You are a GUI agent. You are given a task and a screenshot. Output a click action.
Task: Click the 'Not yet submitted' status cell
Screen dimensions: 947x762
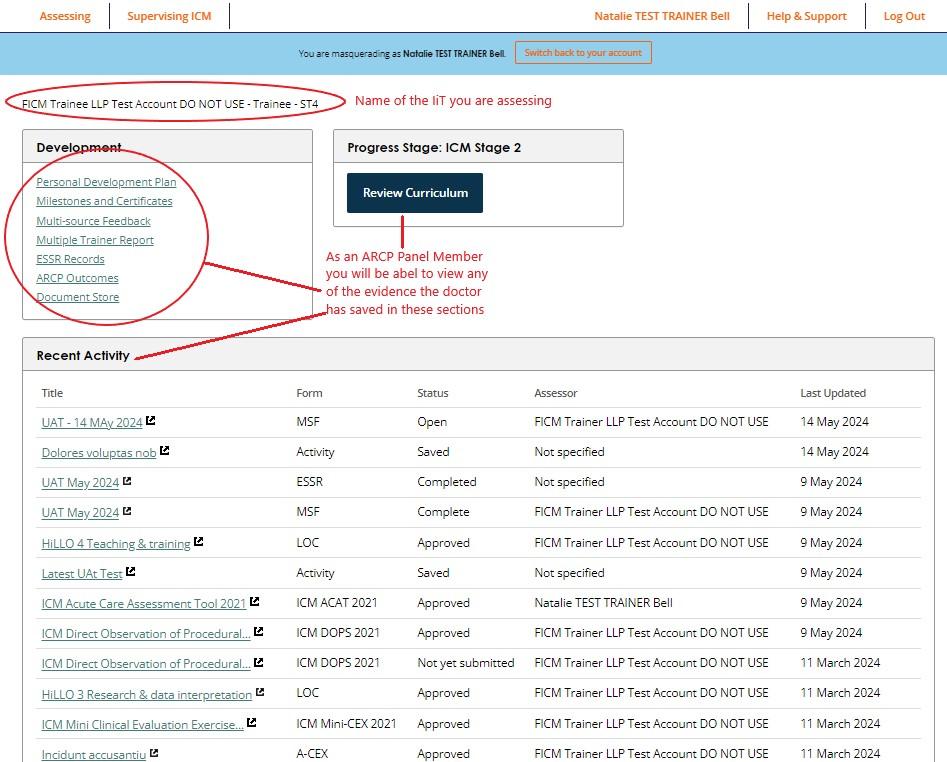tap(466, 663)
